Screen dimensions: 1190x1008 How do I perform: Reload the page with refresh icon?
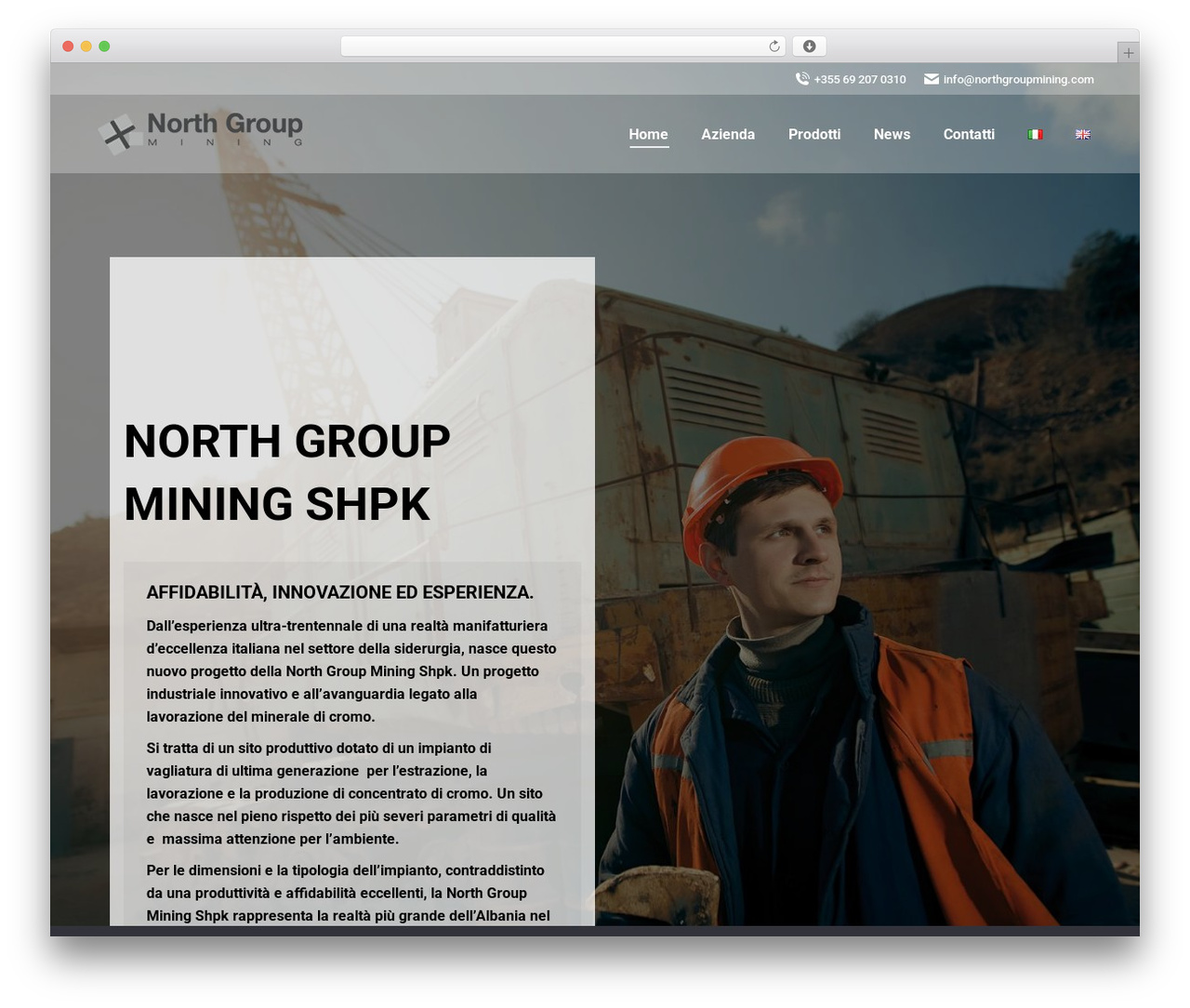coord(774,46)
